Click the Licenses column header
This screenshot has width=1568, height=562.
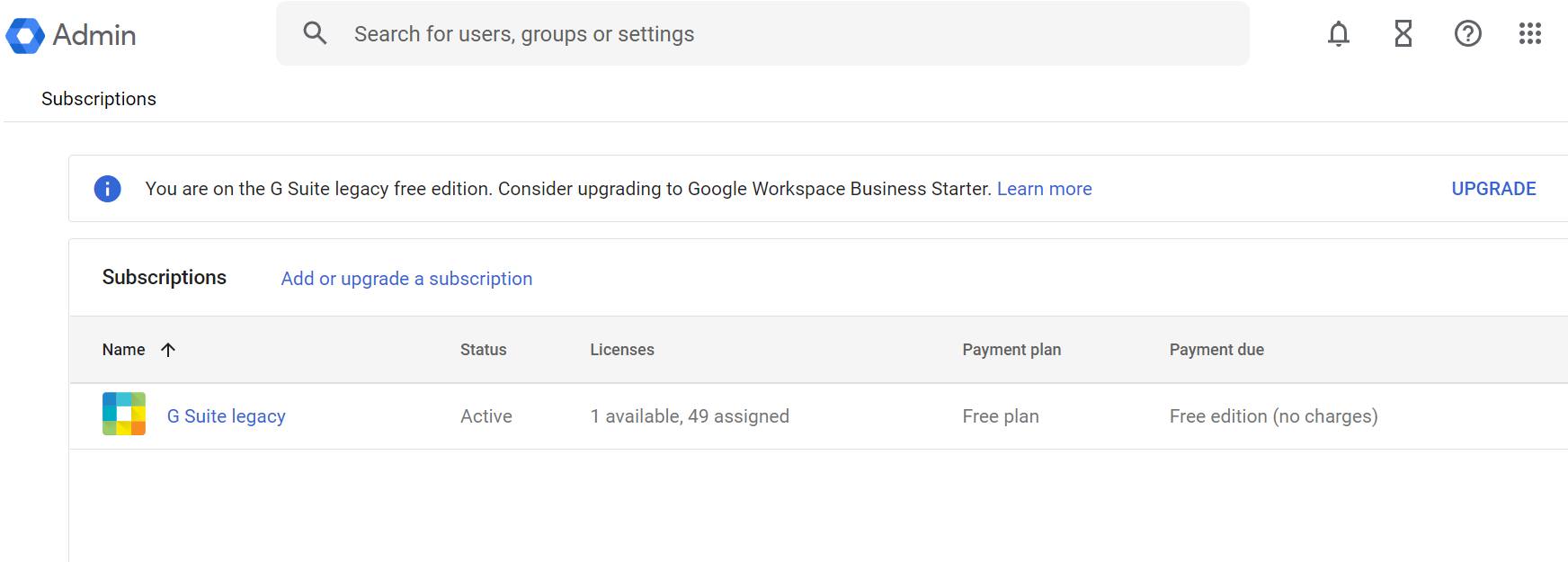pos(621,350)
